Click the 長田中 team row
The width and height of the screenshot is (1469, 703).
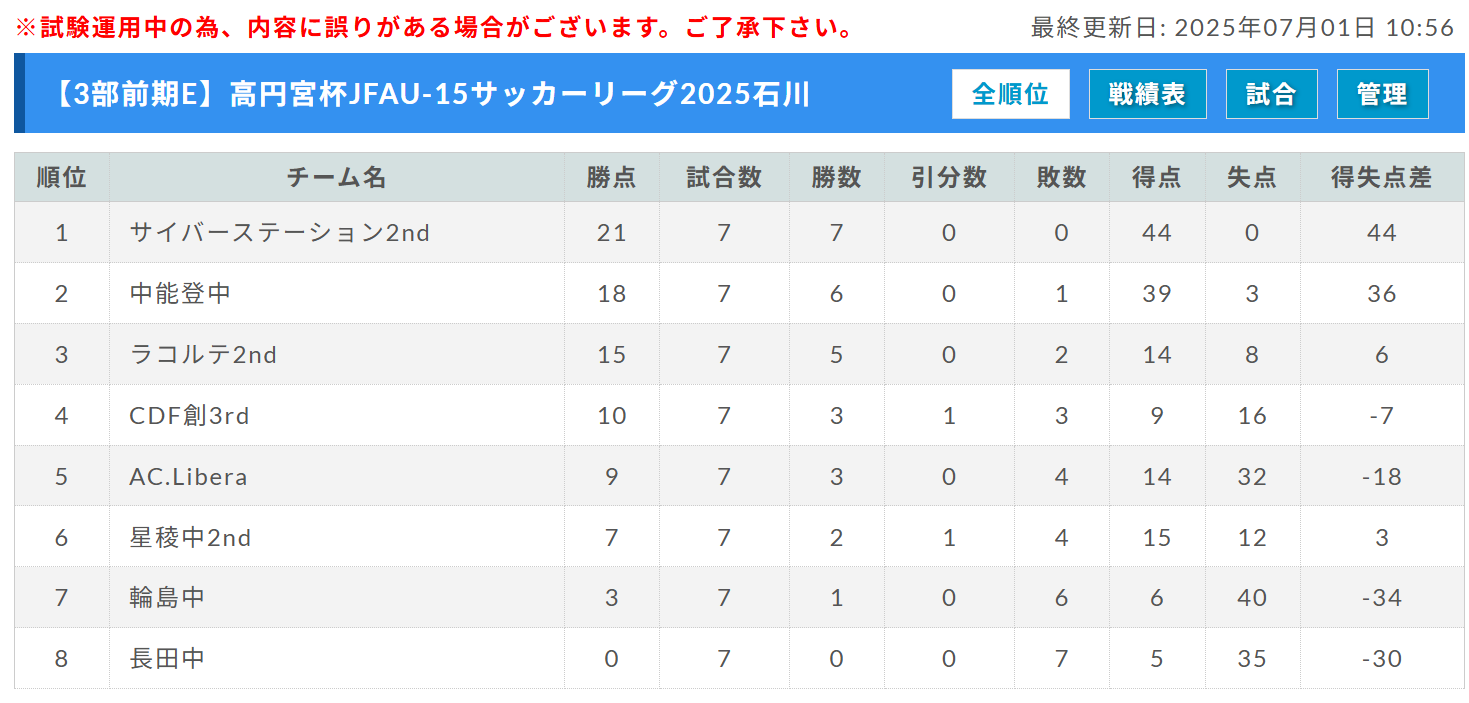tap(739, 659)
